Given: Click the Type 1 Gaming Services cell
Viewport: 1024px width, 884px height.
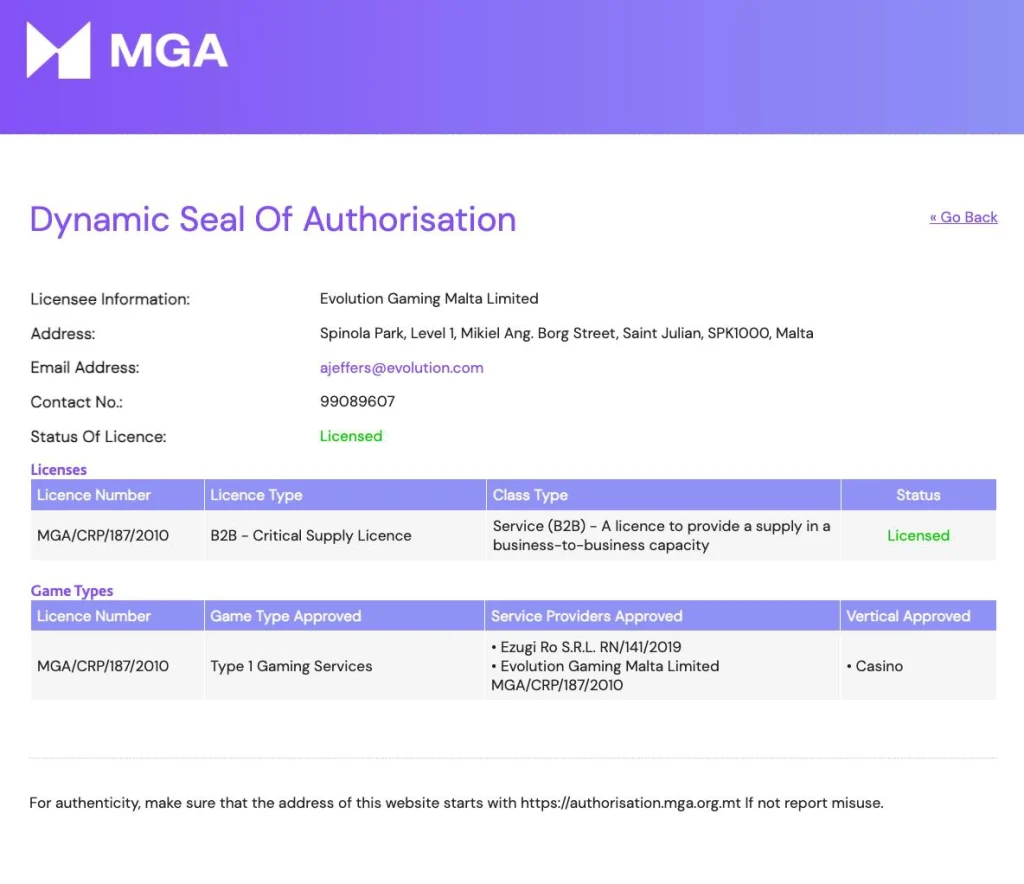Looking at the screenshot, I should coord(291,666).
